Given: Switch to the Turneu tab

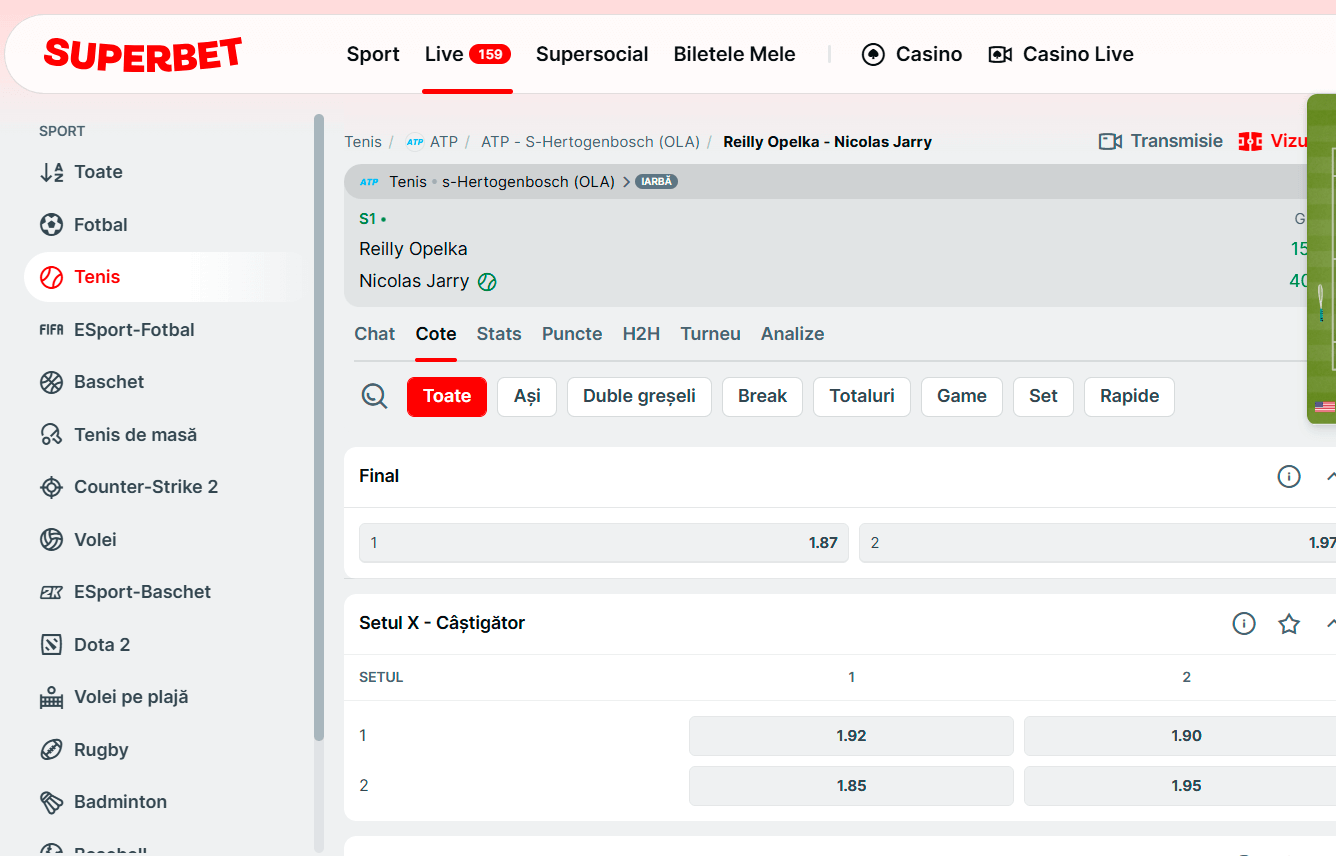Looking at the screenshot, I should pos(711,334).
